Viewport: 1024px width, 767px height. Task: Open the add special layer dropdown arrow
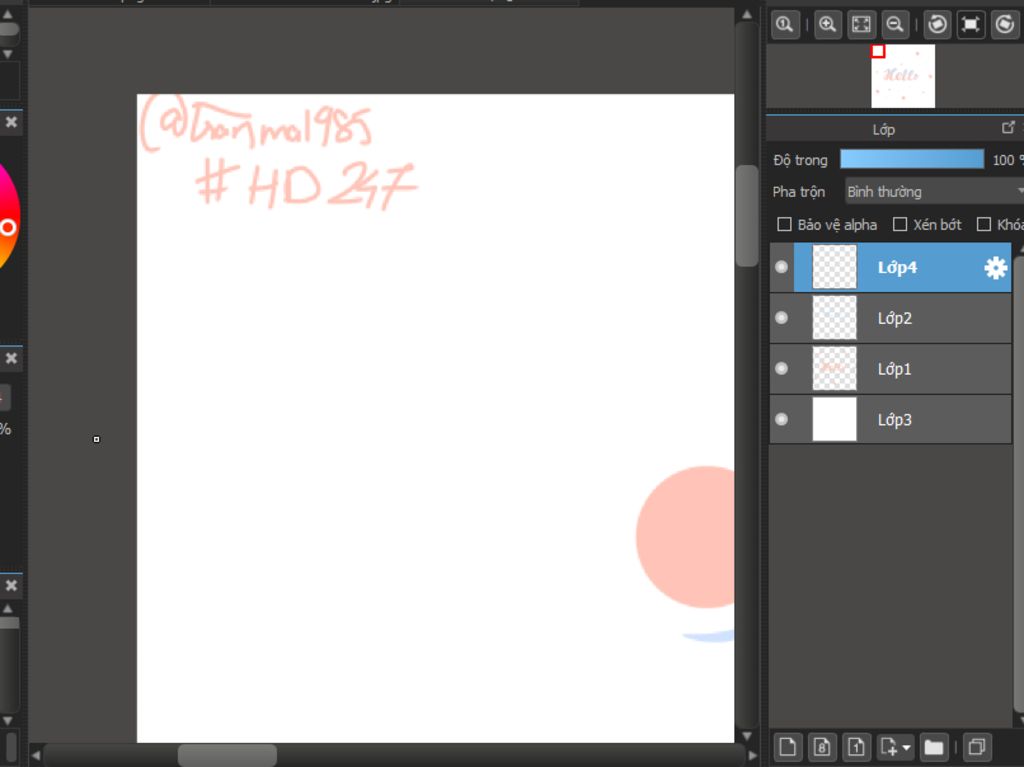906,747
